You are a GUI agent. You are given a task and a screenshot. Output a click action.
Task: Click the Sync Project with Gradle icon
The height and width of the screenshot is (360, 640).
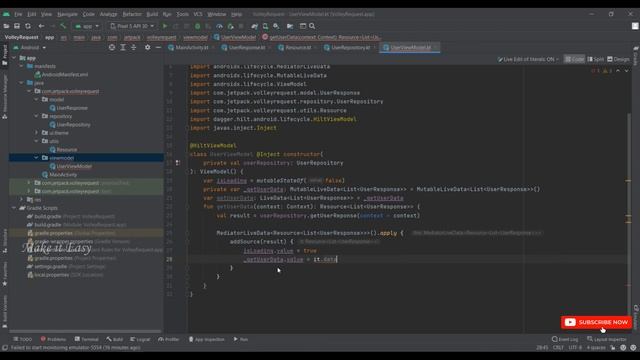(254, 26)
